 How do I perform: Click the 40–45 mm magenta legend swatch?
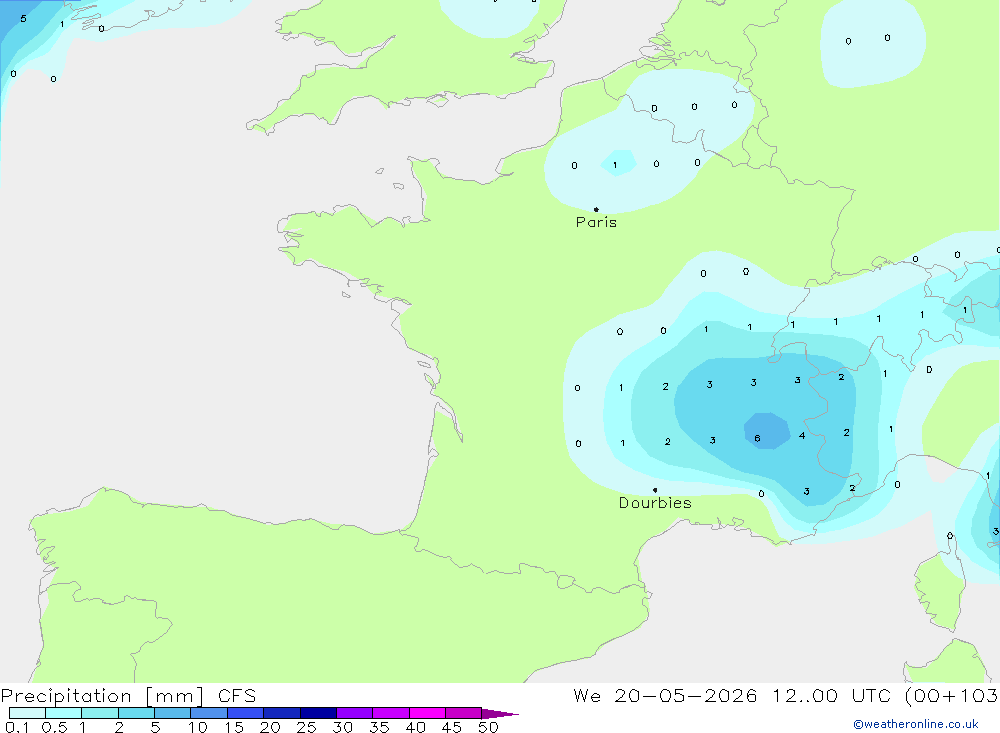click(x=427, y=713)
